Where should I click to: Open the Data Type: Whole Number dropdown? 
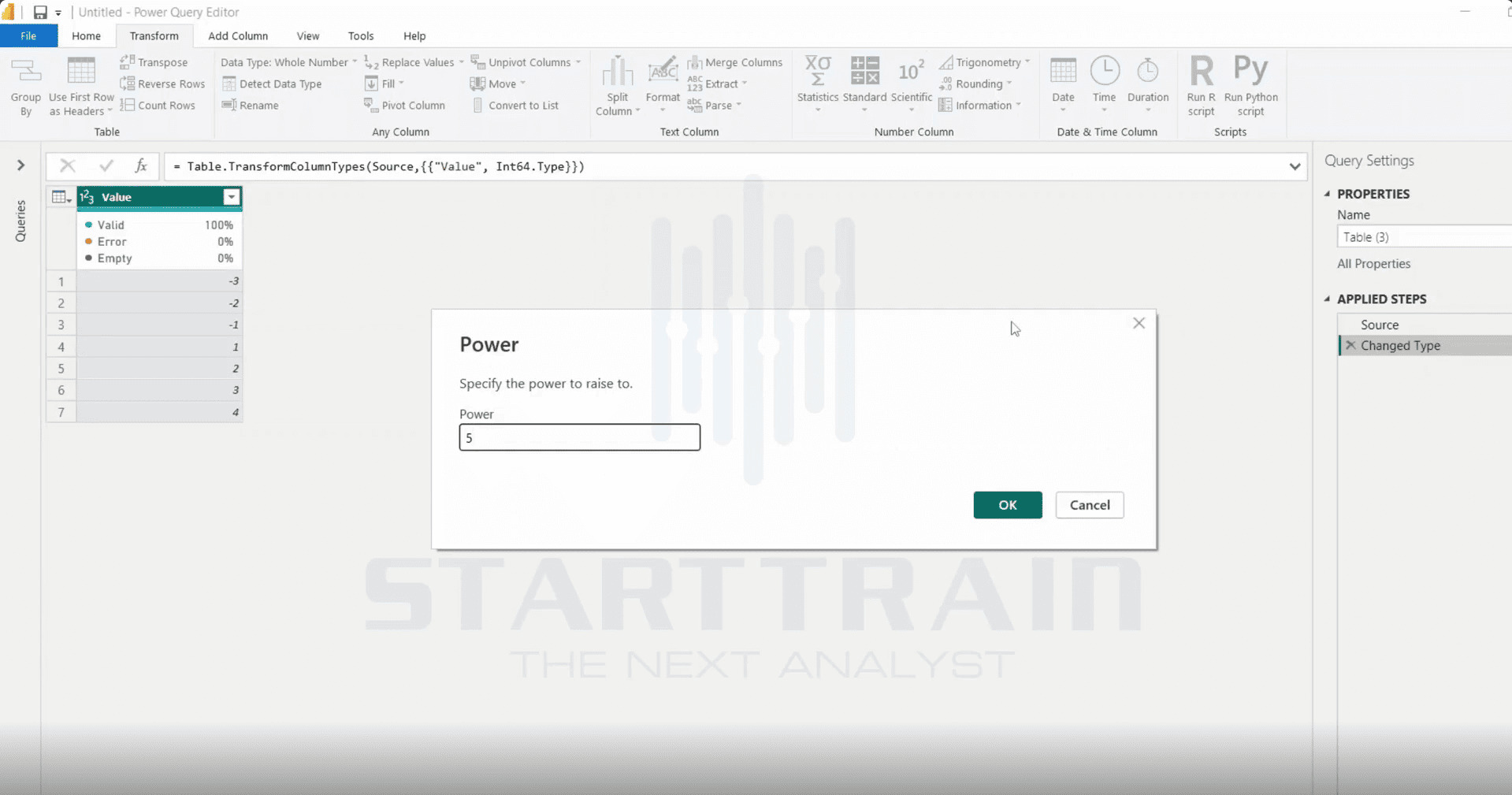(x=288, y=62)
